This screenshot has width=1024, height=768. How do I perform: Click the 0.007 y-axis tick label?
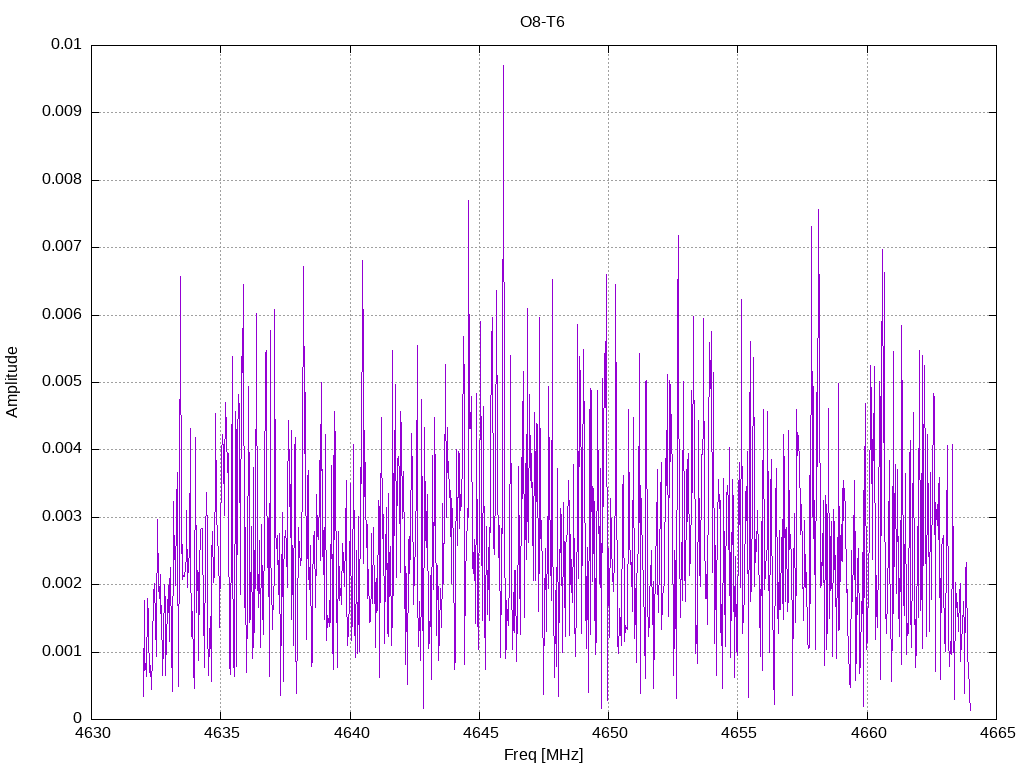(x=62, y=247)
